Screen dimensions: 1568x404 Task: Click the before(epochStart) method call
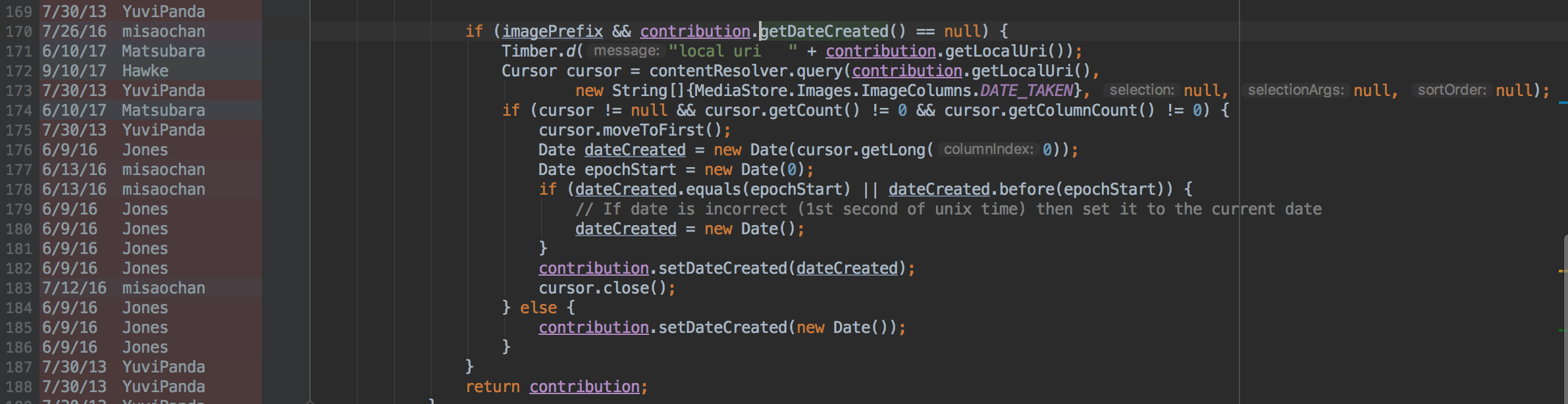(x=1085, y=189)
